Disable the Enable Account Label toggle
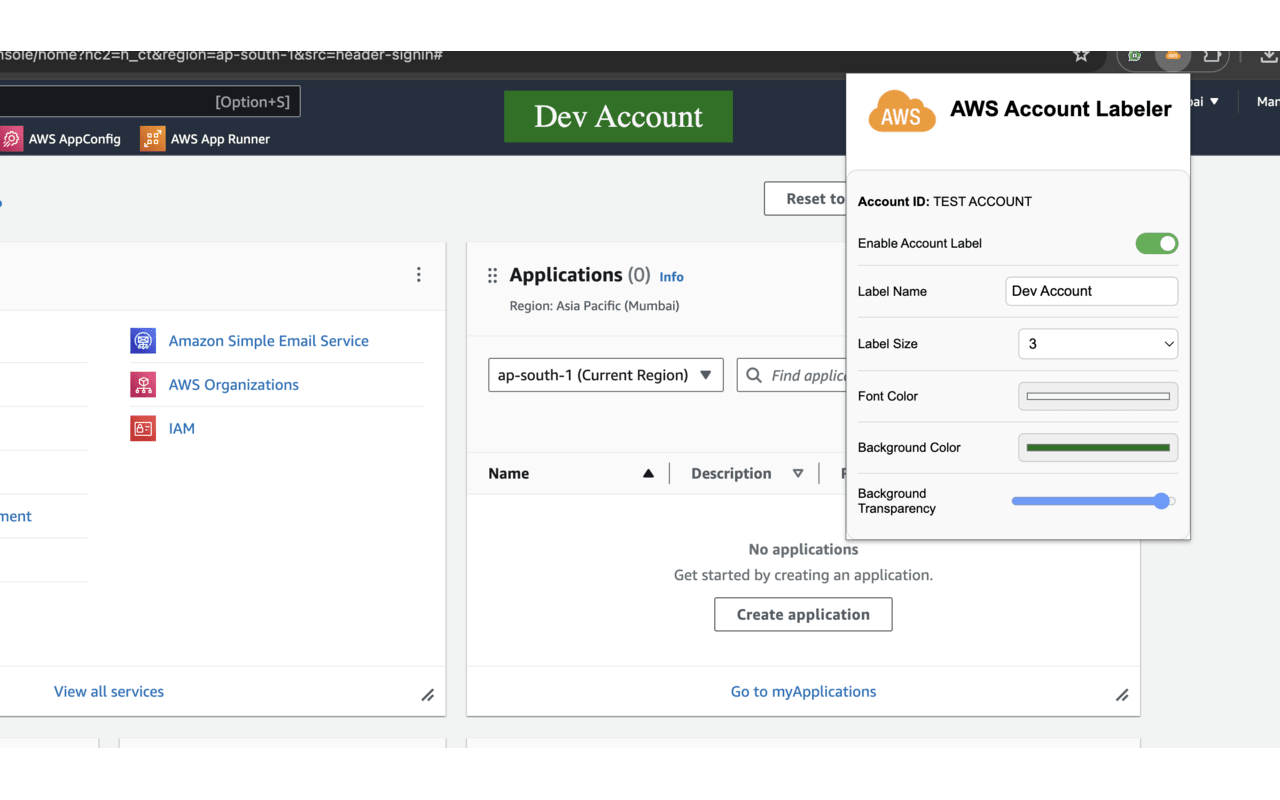The height and width of the screenshot is (800, 1280). click(x=1157, y=243)
